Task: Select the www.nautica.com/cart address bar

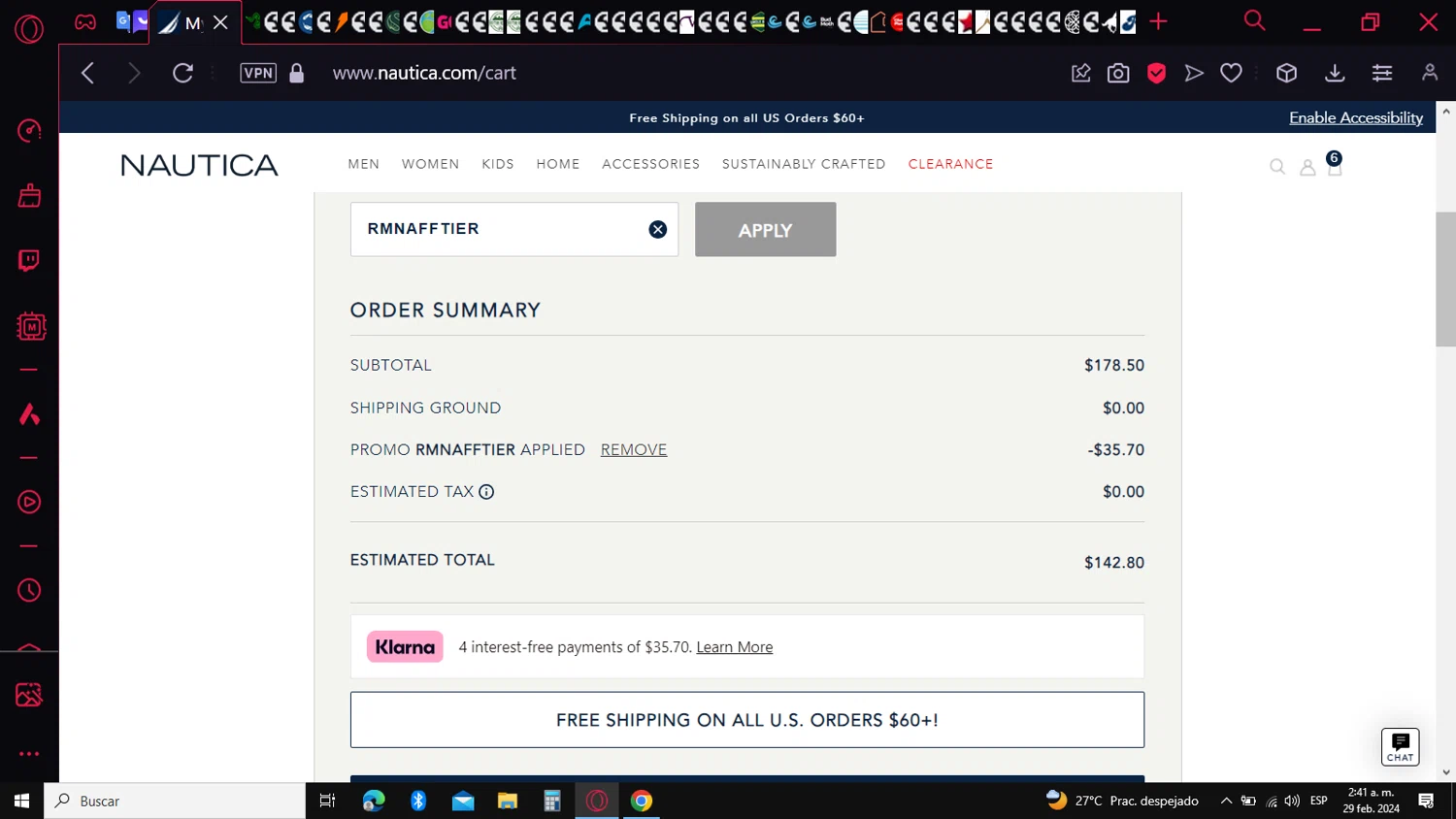Action: pyautogui.click(x=424, y=73)
